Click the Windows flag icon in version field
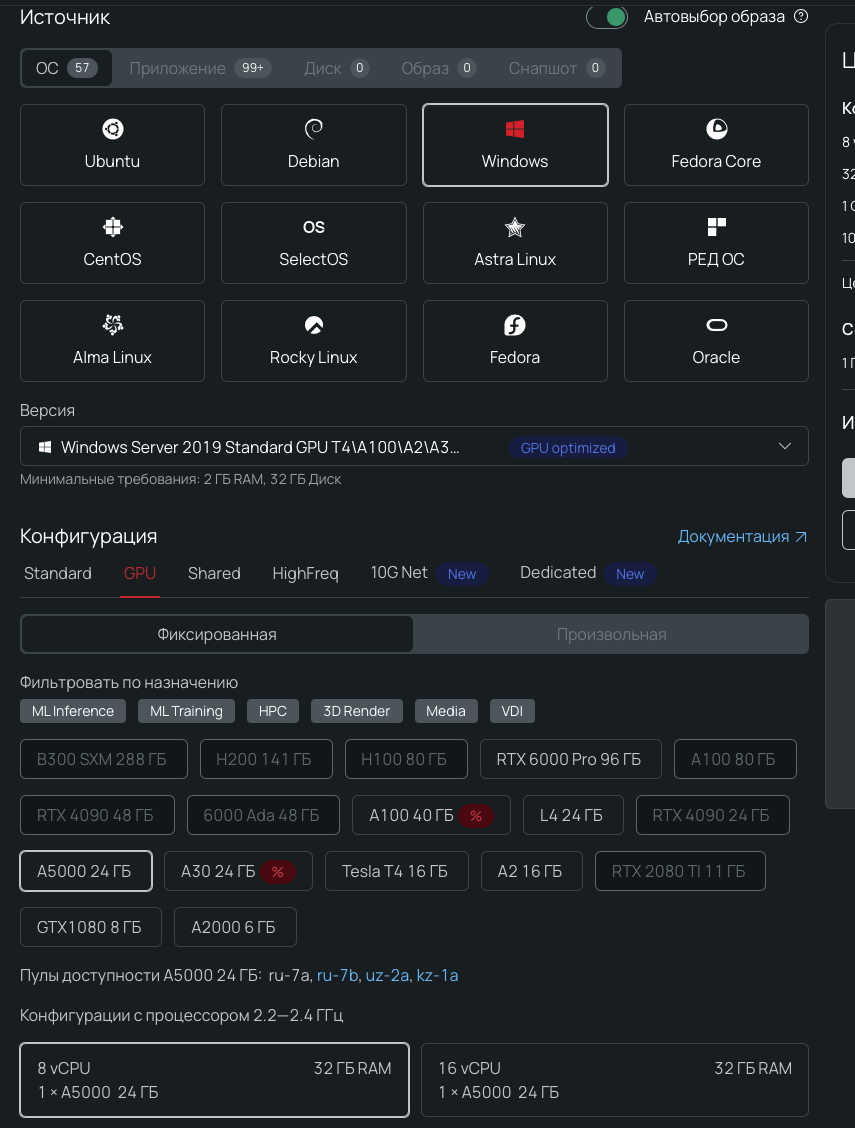Screen dimensions: 855x1128 [45, 447]
